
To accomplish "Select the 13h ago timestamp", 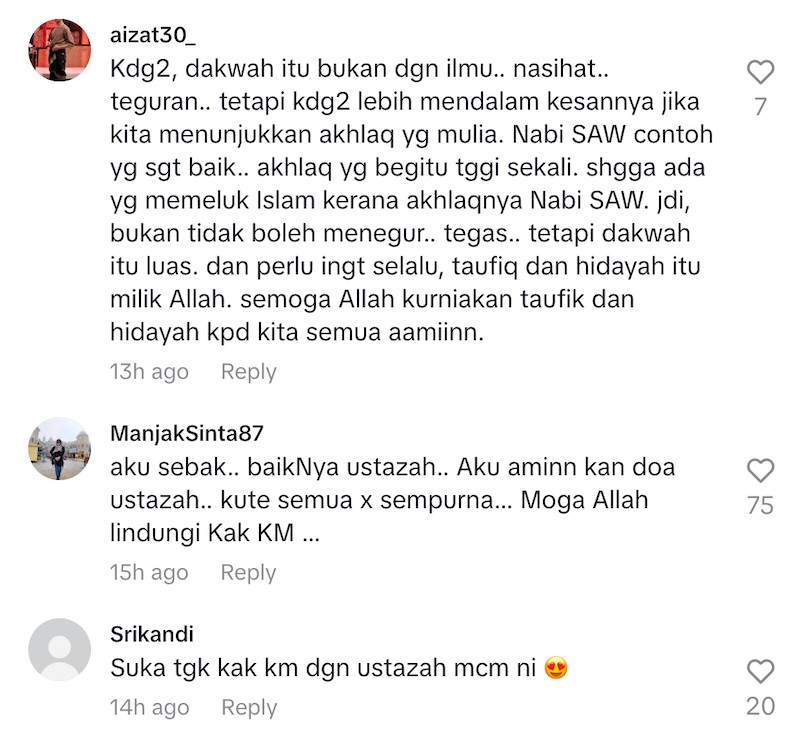I will (149, 372).
